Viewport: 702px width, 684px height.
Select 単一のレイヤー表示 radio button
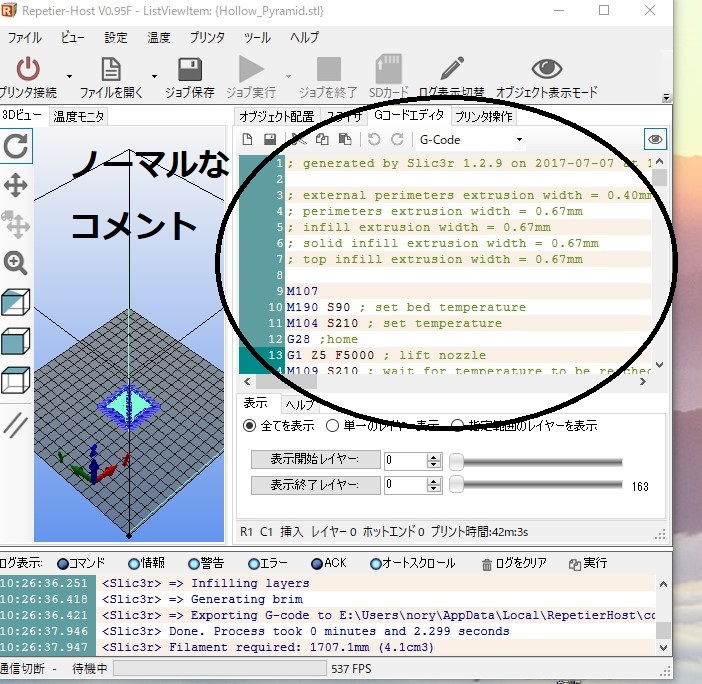pyautogui.click(x=332, y=425)
